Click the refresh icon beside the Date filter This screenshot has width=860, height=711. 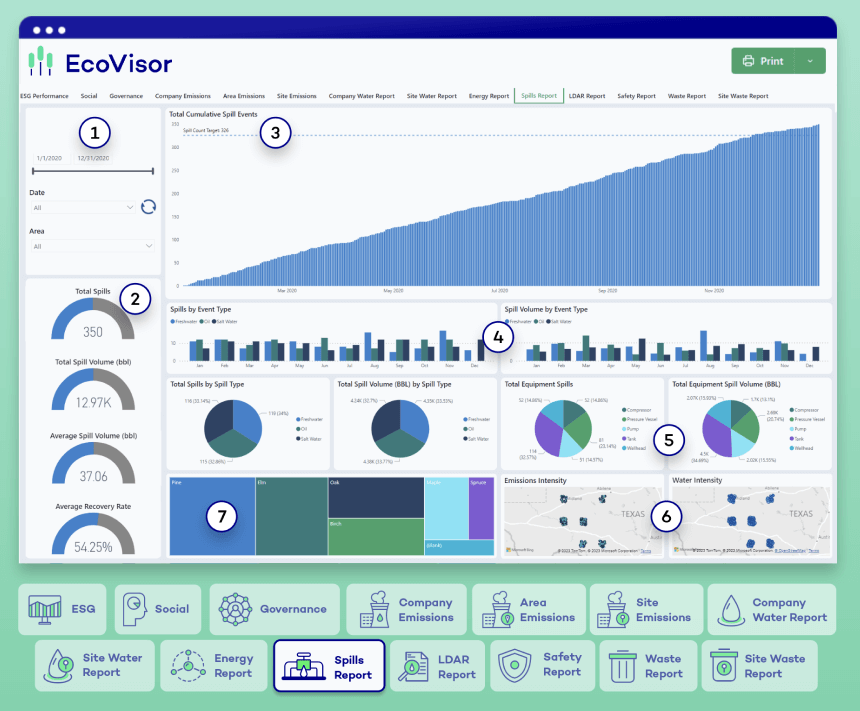[148, 207]
